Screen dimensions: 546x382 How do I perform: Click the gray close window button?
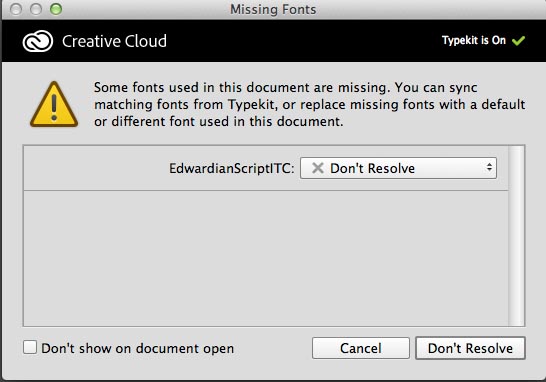pyautogui.click(x=16, y=9)
